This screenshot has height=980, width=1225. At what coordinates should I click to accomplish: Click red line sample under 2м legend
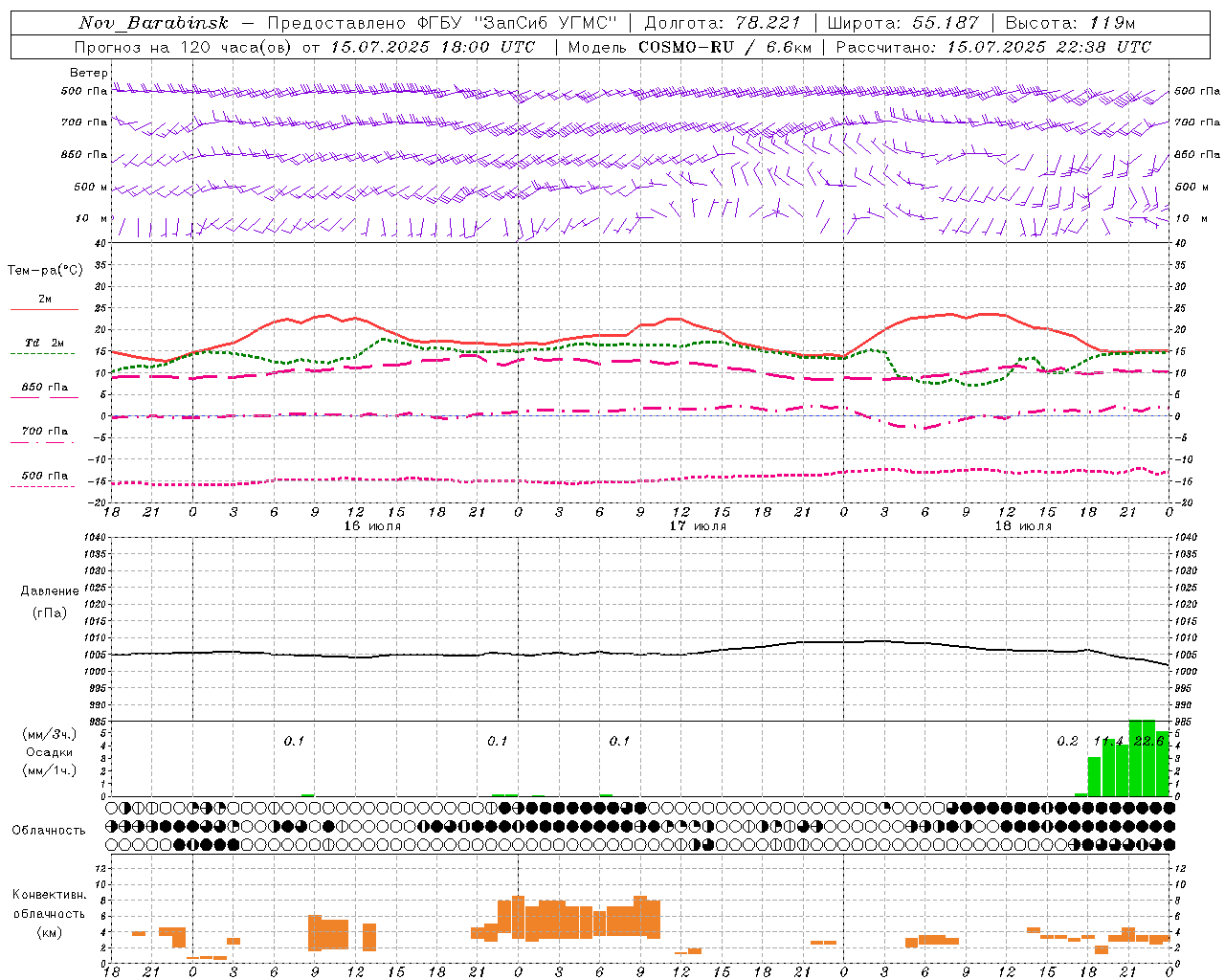coord(44,309)
